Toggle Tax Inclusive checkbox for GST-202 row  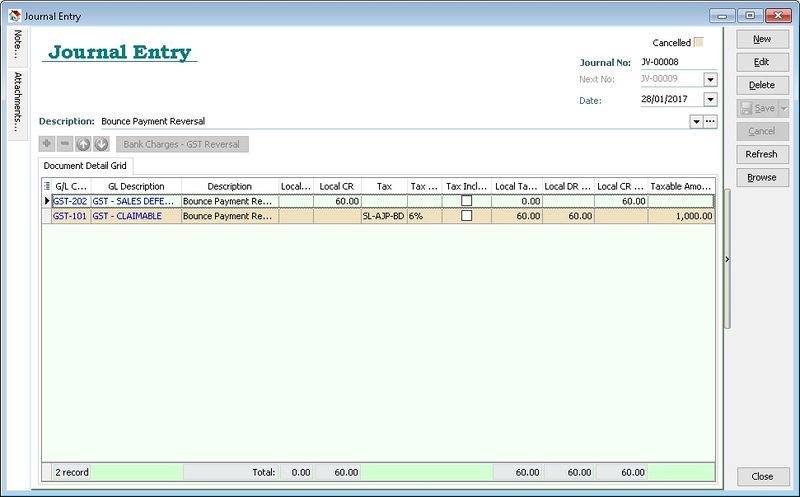click(x=466, y=201)
